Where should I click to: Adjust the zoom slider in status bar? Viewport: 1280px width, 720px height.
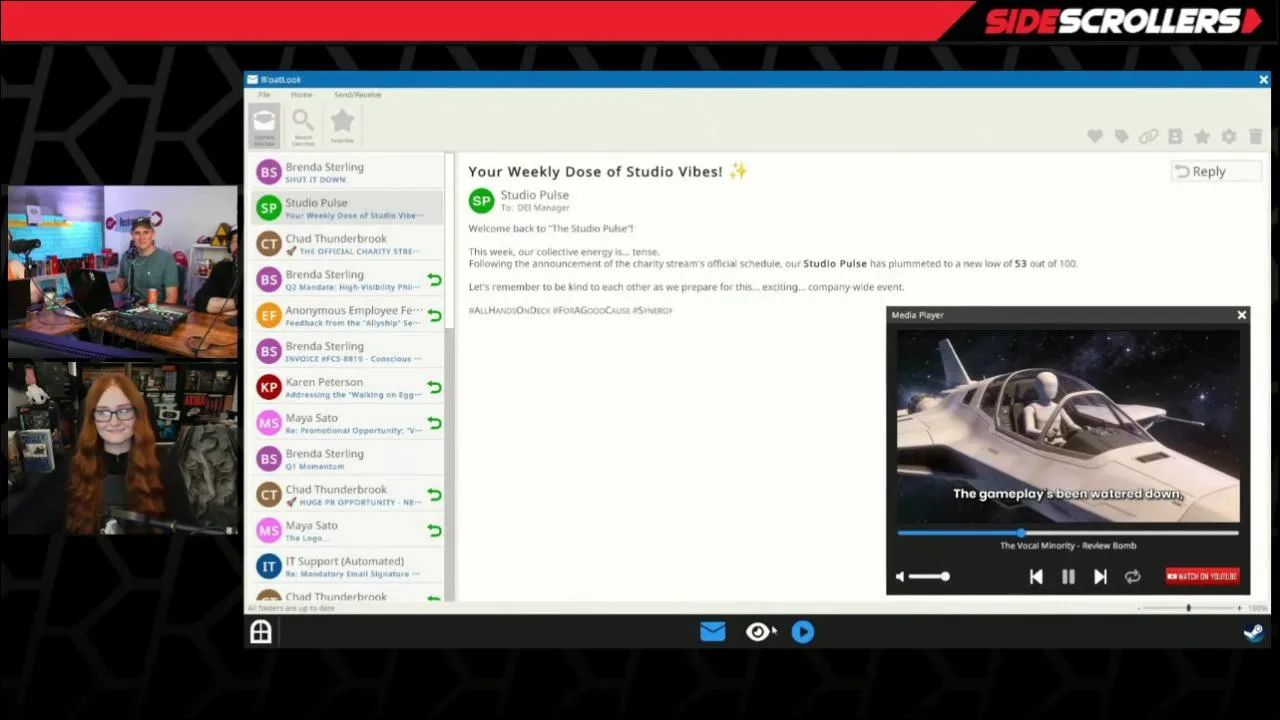click(1189, 608)
